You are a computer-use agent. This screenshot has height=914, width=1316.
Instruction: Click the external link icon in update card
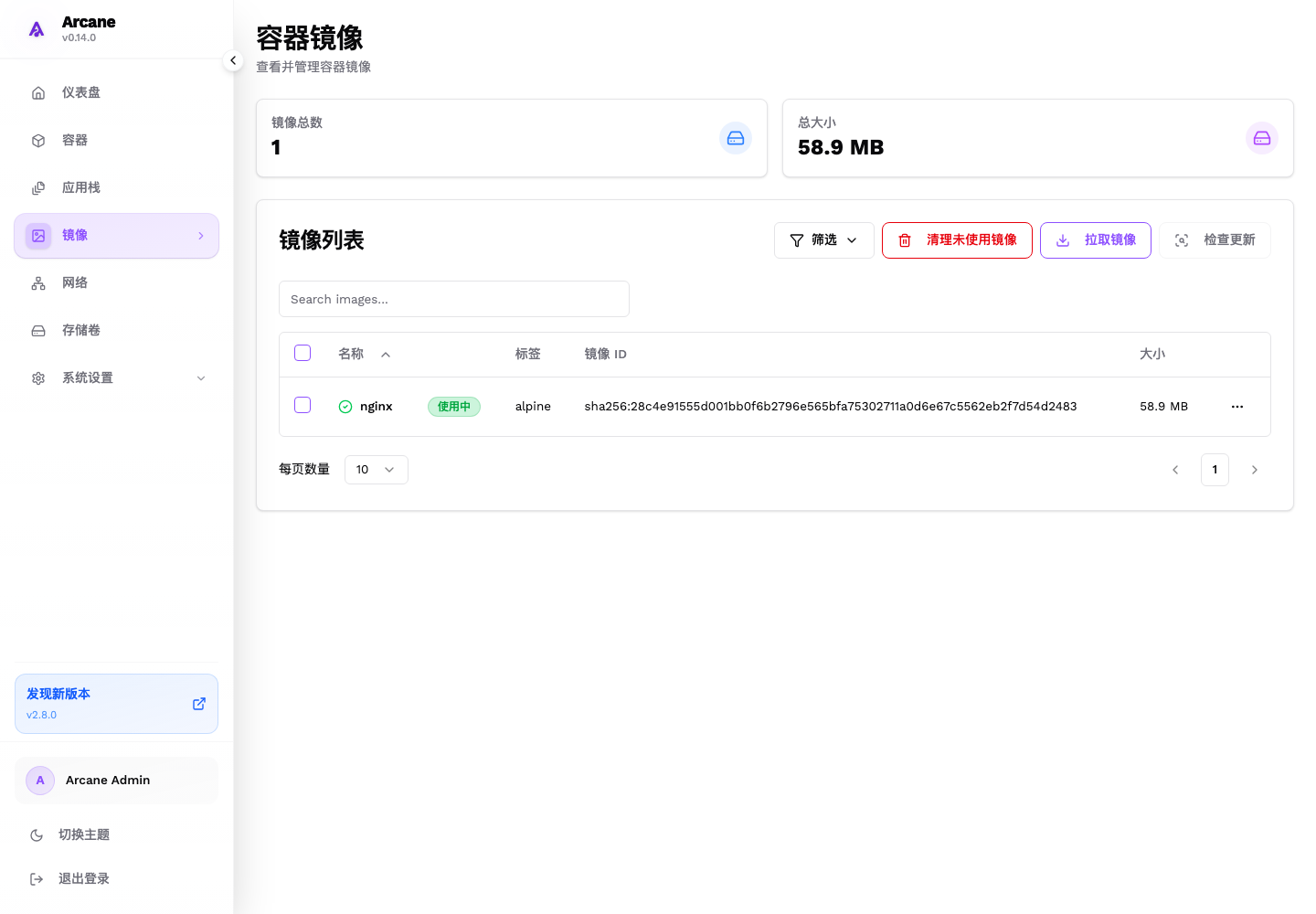(x=199, y=704)
